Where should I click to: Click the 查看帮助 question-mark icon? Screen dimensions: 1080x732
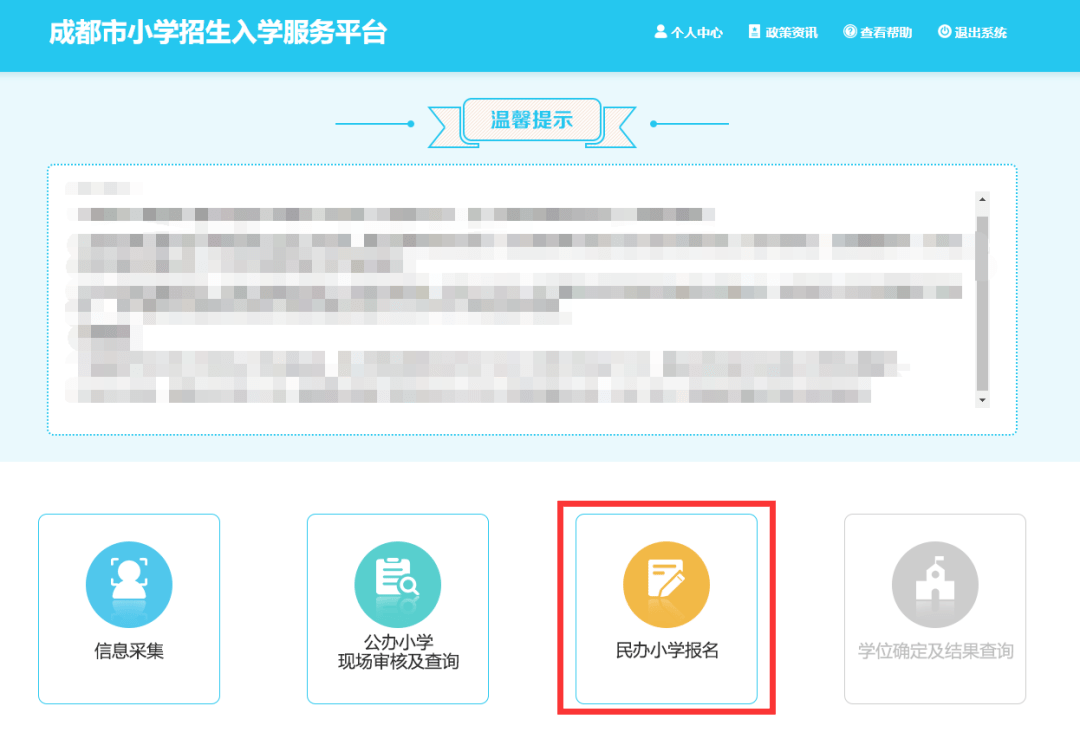pyautogui.click(x=850, y=31)
